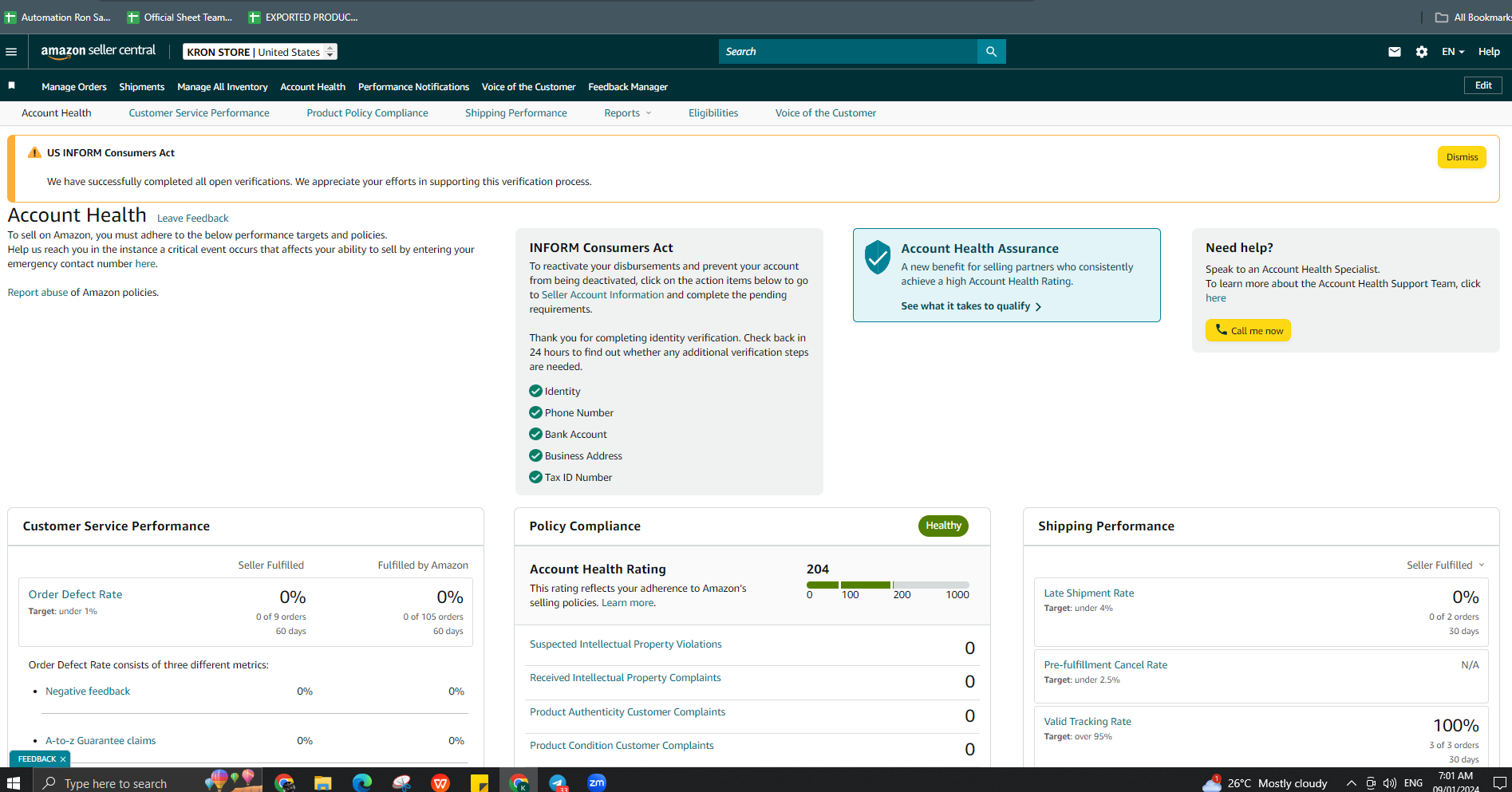The image size is (1512, 792).
Task: Show hidden system tray icons
Action: (x=1351, y=783)
